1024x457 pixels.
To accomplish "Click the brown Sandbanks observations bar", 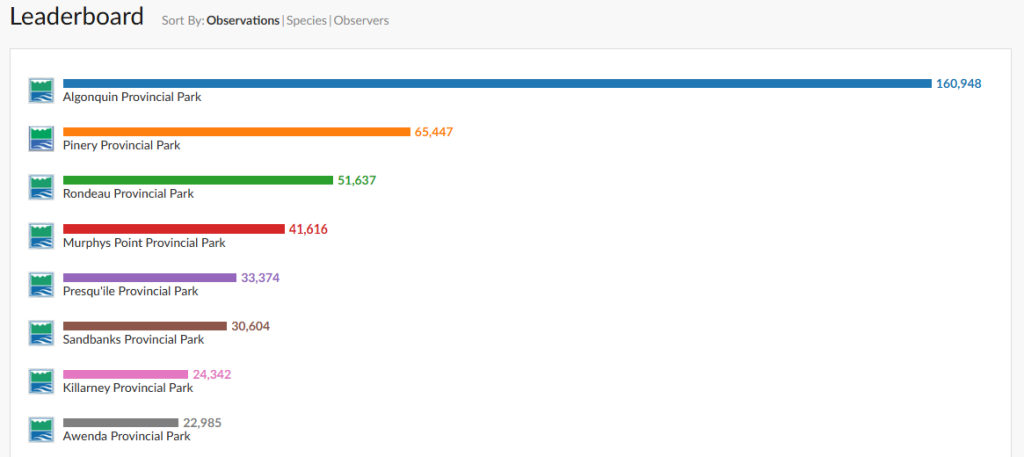I will click(x=144, y=326).
